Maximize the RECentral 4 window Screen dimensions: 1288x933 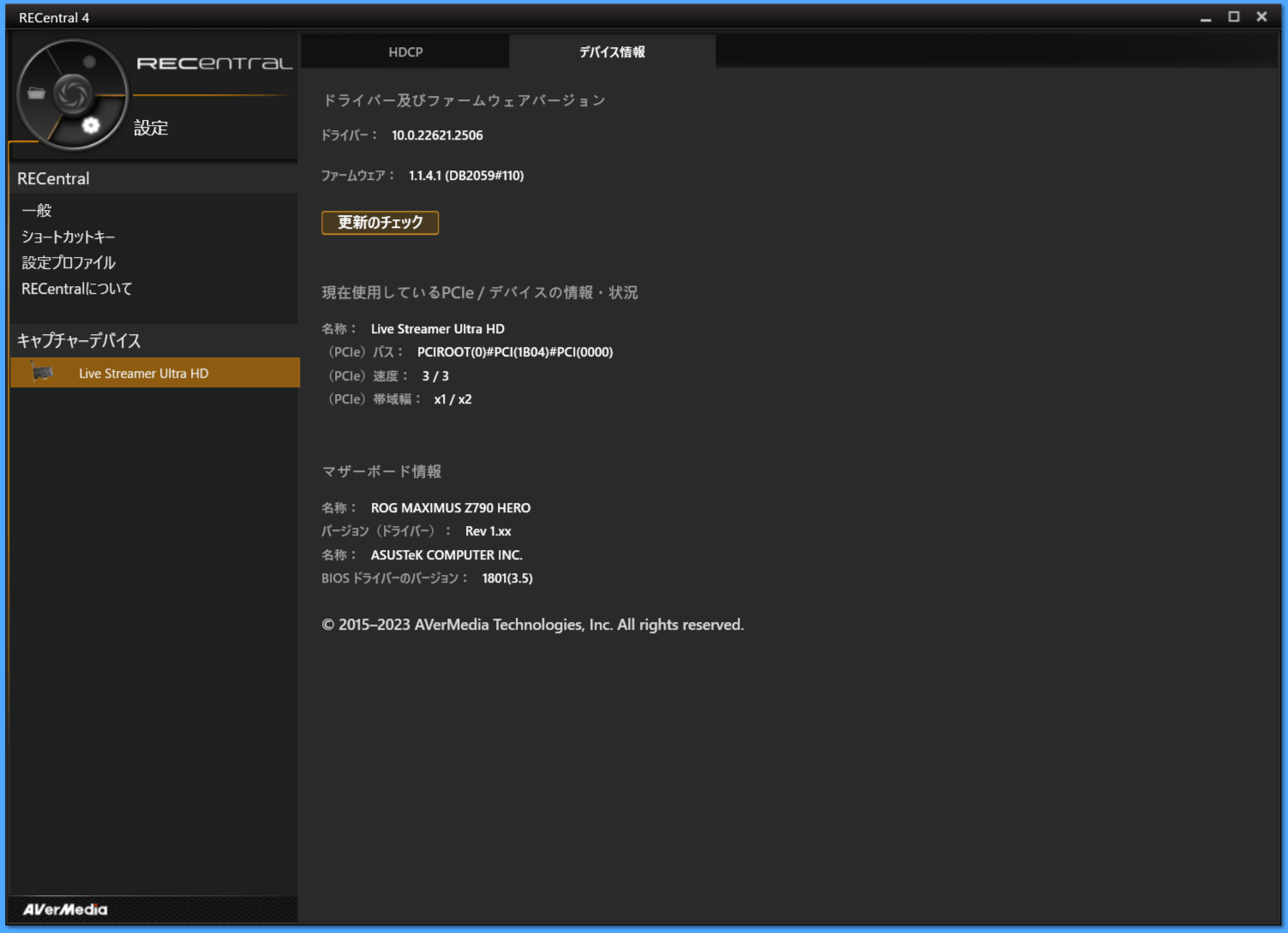point(1234,16)
